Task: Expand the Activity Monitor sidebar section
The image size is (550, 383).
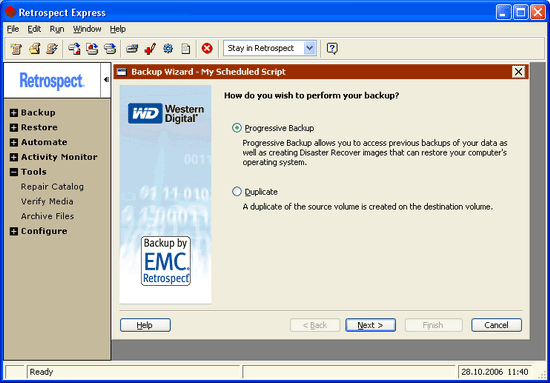Action: pyautogui.click(x=14, y=157)
